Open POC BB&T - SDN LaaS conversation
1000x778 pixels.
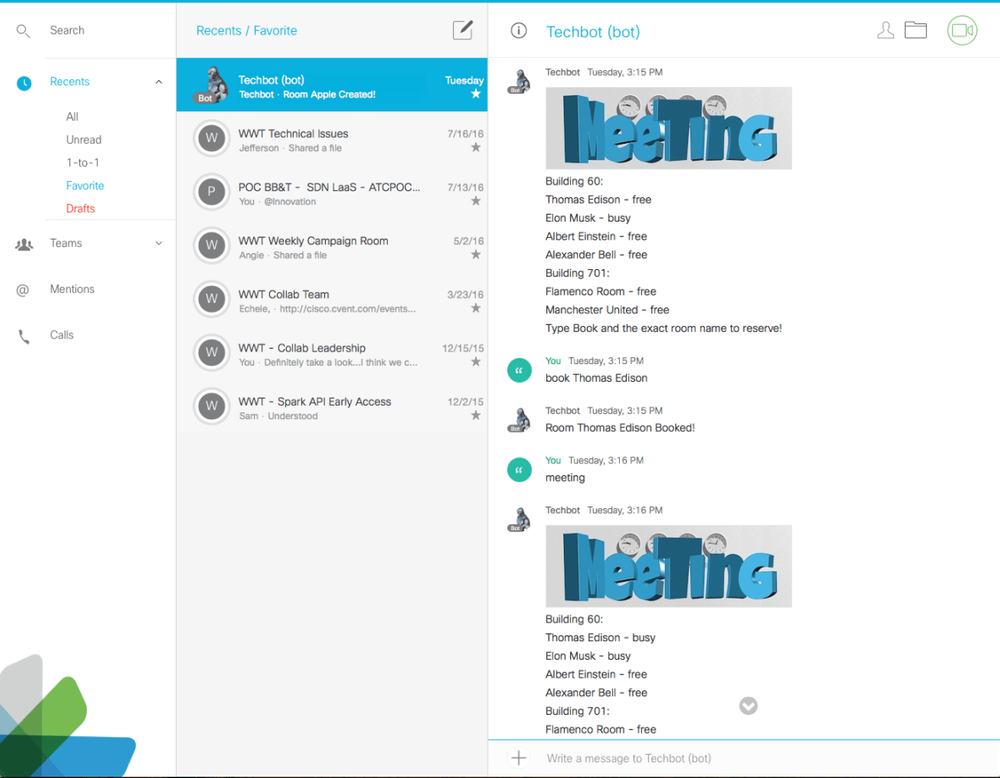tap(332, 192)
